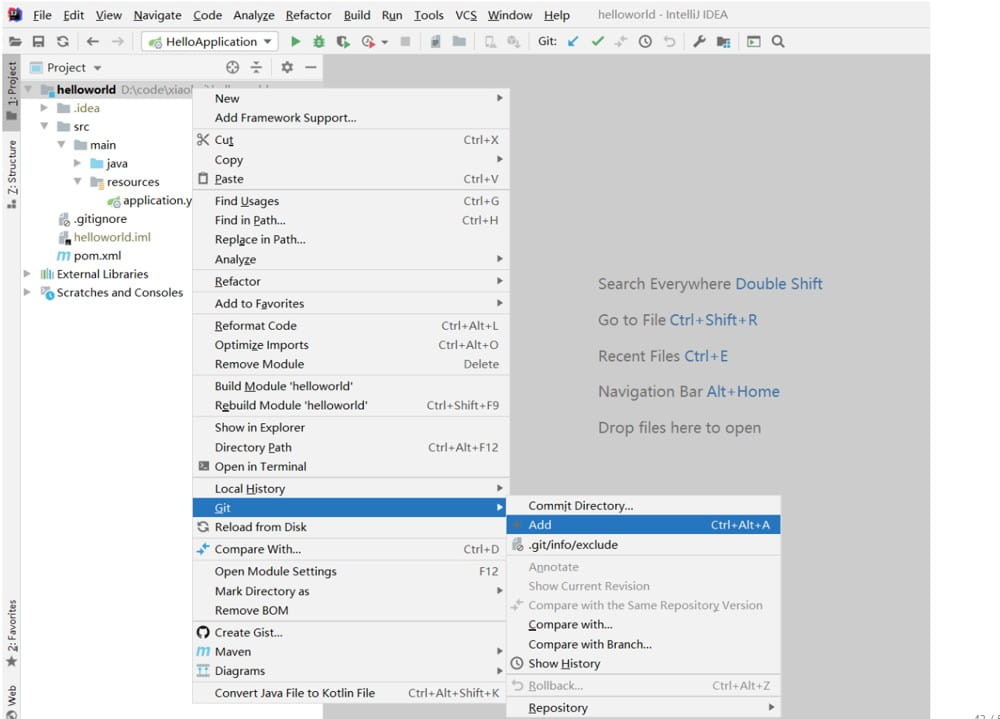Click the Run Anything terminal-window icon
The width and height of the screenshot is (1000, 719).
[754, 41]
